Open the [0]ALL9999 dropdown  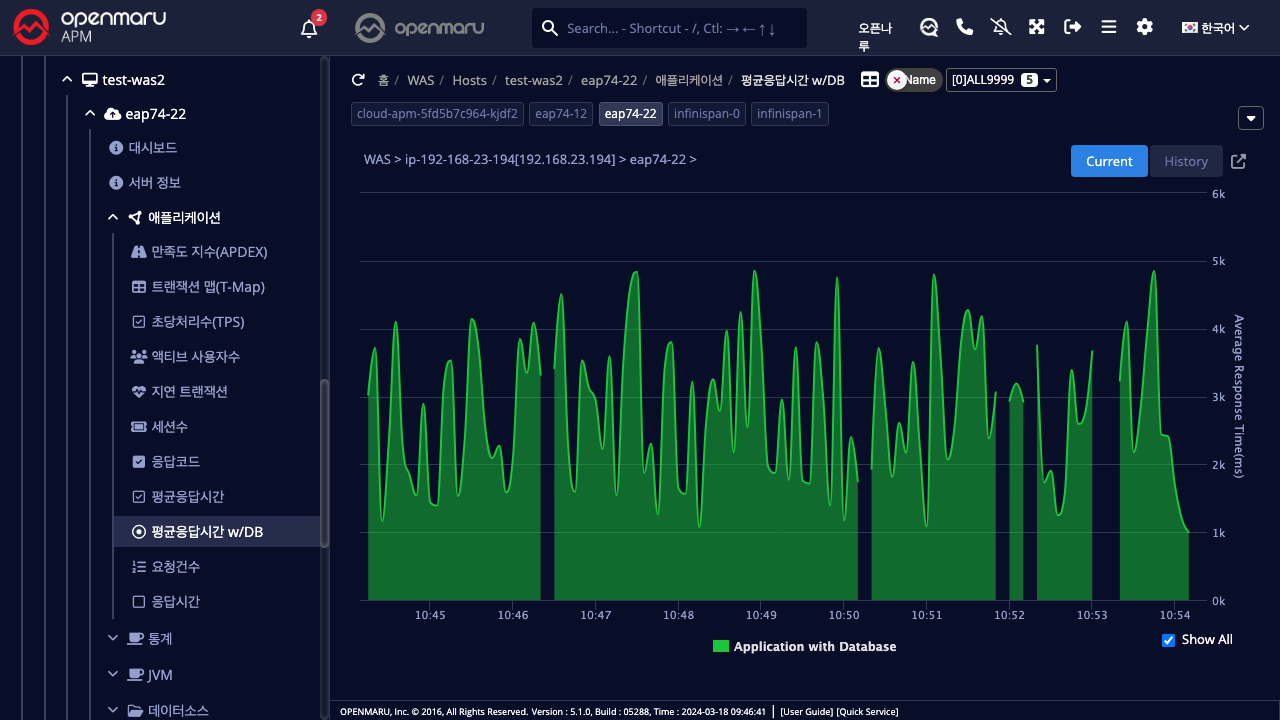point(1001,80)
